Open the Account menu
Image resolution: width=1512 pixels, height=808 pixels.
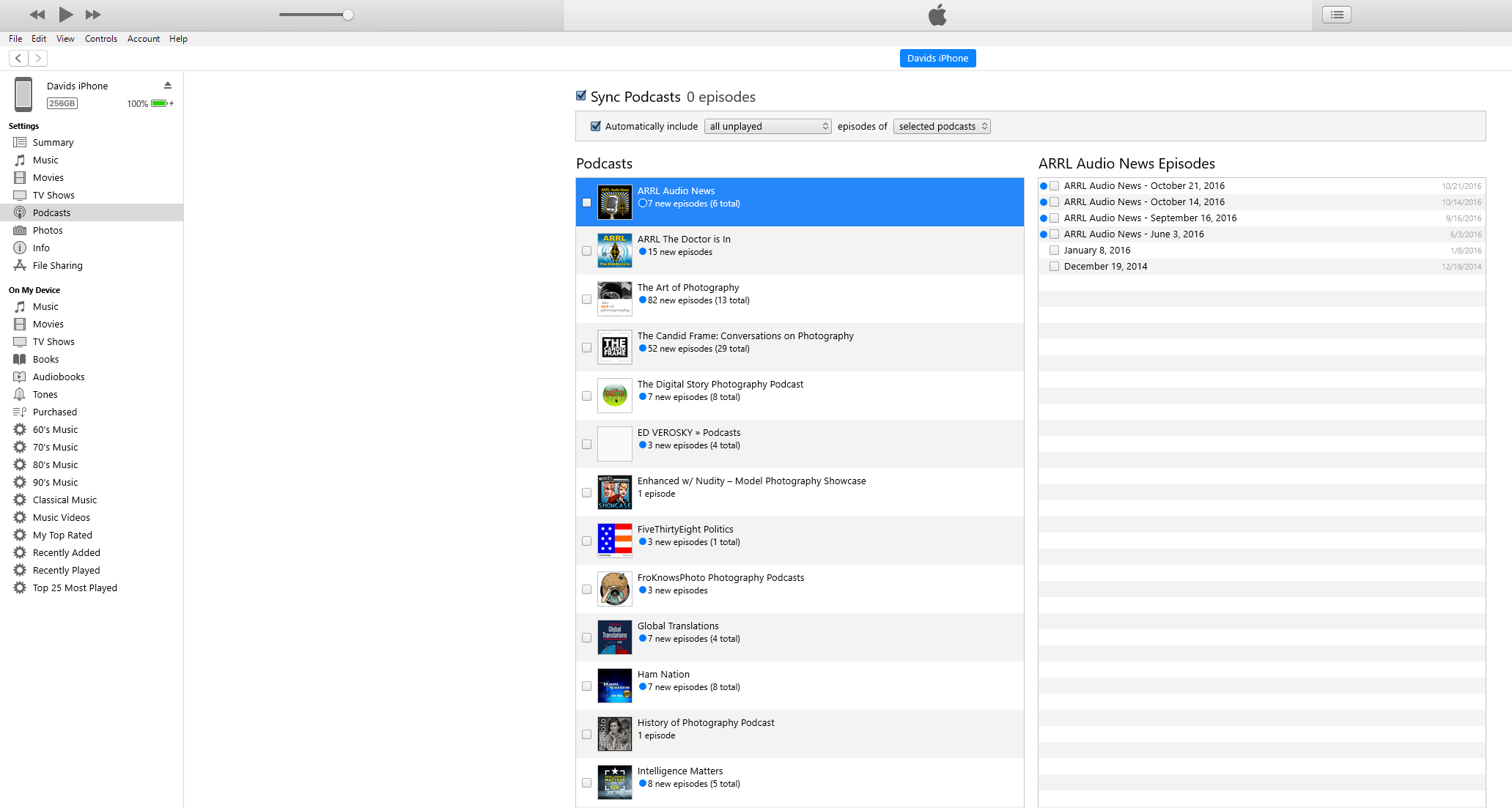pos(143,39)
